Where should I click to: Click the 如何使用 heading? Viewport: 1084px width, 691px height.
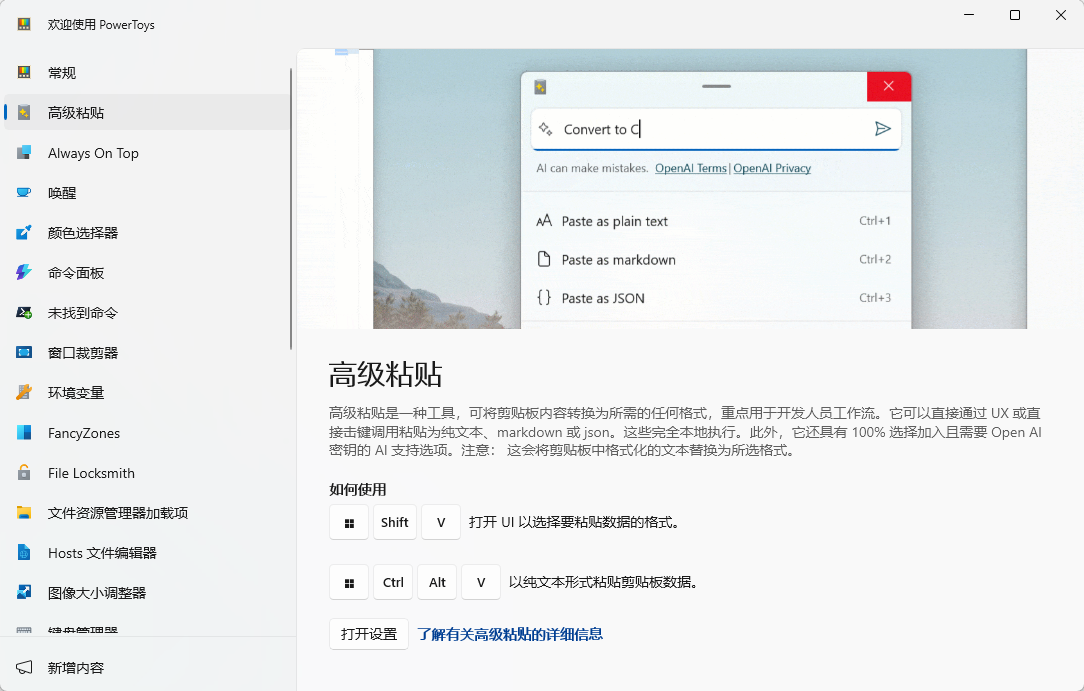pyautogui.click(x=357, y=489)
